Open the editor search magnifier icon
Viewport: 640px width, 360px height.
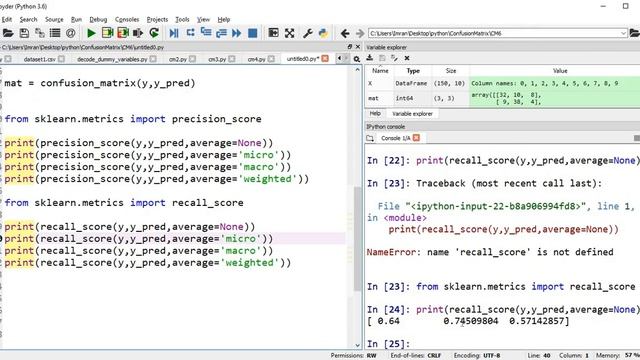357,59
